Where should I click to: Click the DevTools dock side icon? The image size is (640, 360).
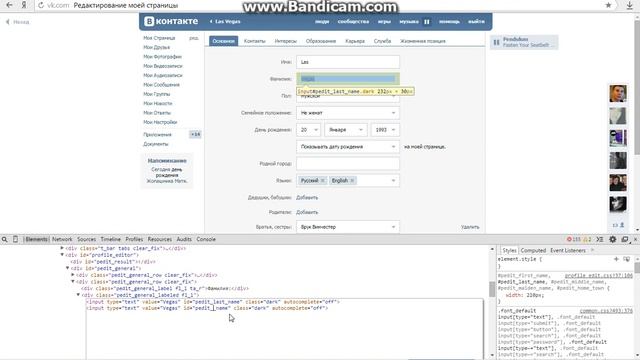pos(624,239)
